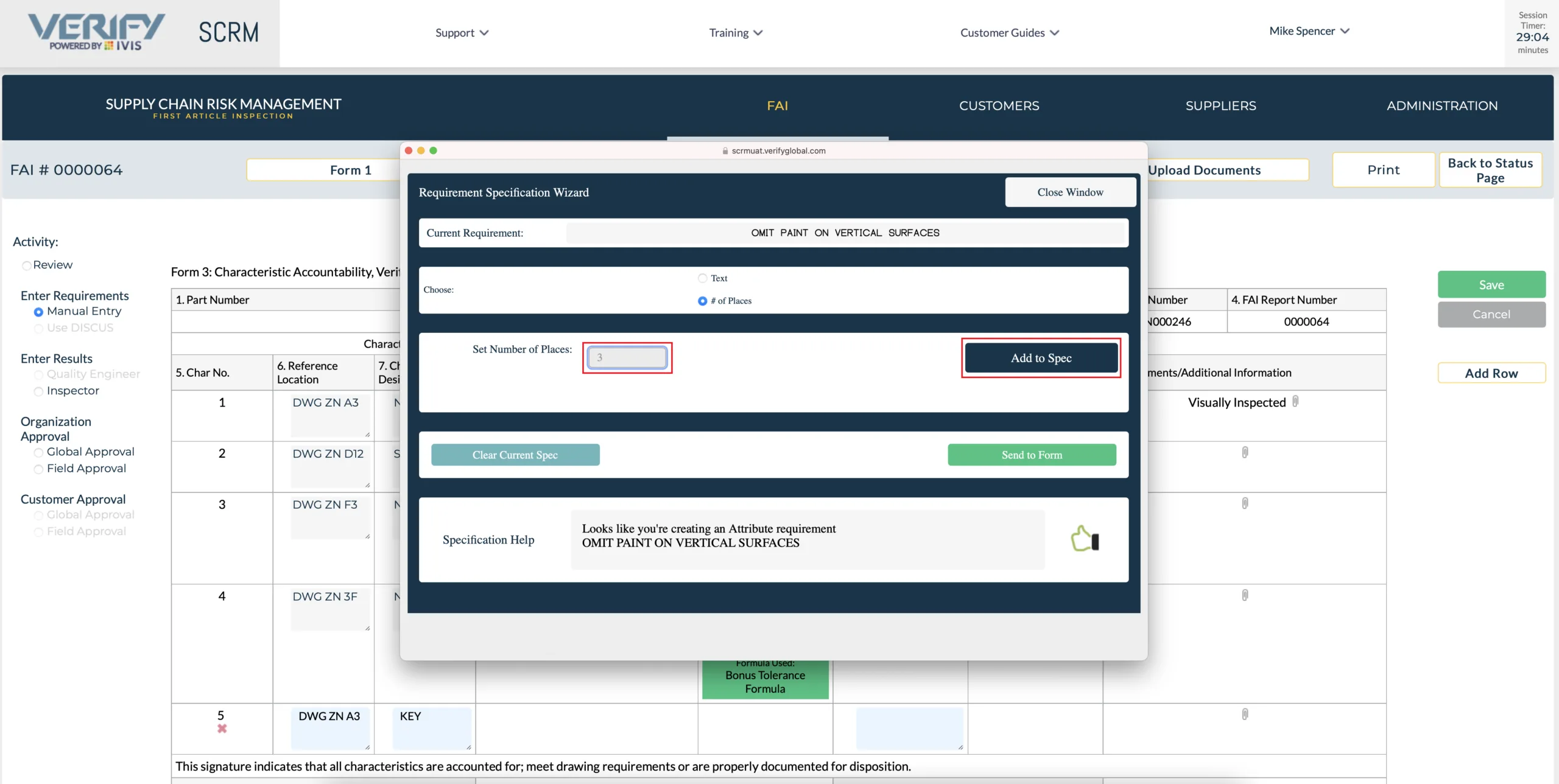
Task: Click the paperclip icon in row 4
Action: pyautogui.click(x=1245, y=595)
